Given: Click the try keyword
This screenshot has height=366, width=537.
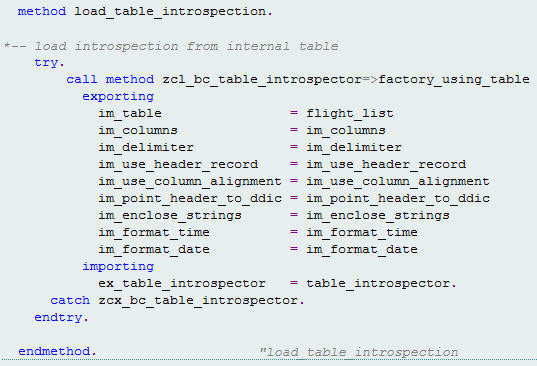Looking at the screenshot, I should tap(46, 63).
